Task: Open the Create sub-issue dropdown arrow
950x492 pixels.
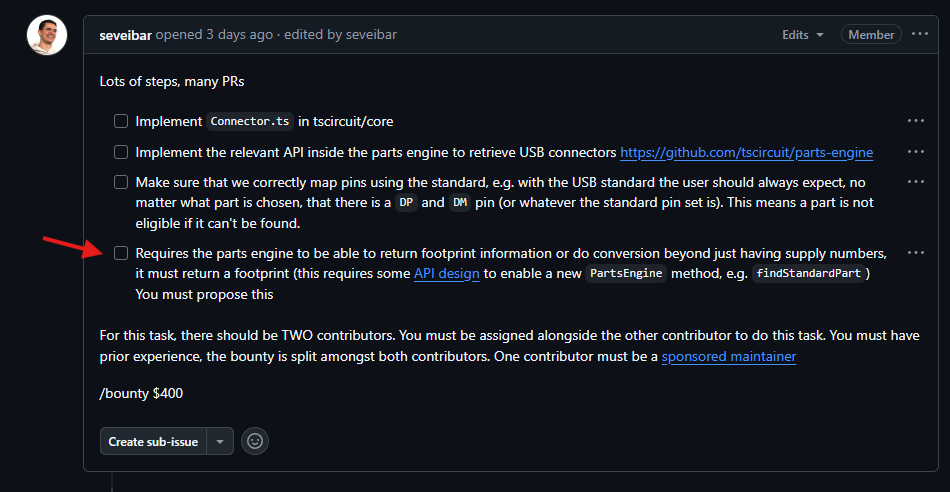Action: click(220, 441)
